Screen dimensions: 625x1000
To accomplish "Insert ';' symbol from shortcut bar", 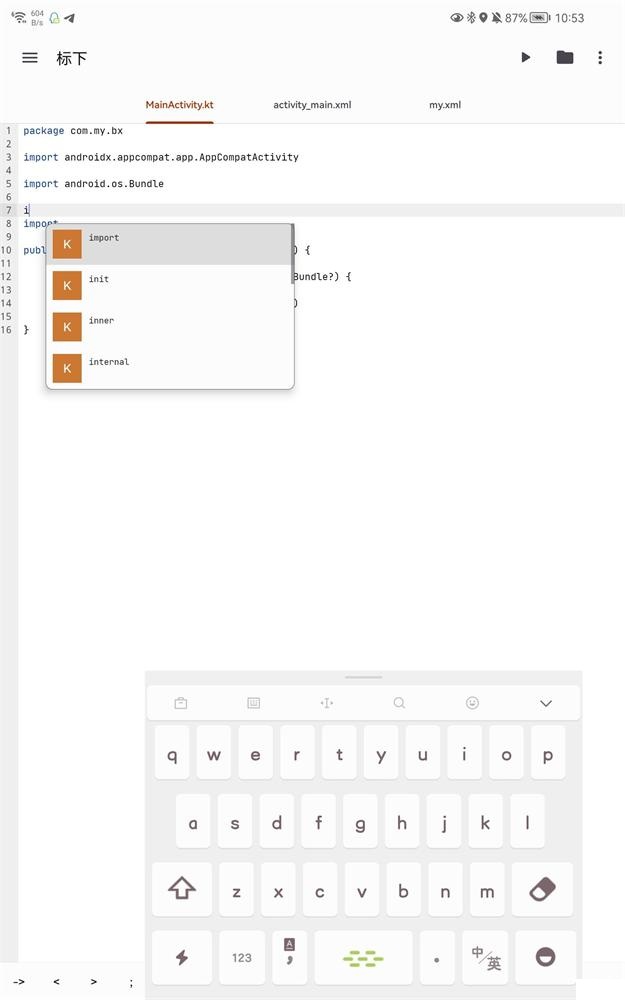I will 131,982.
